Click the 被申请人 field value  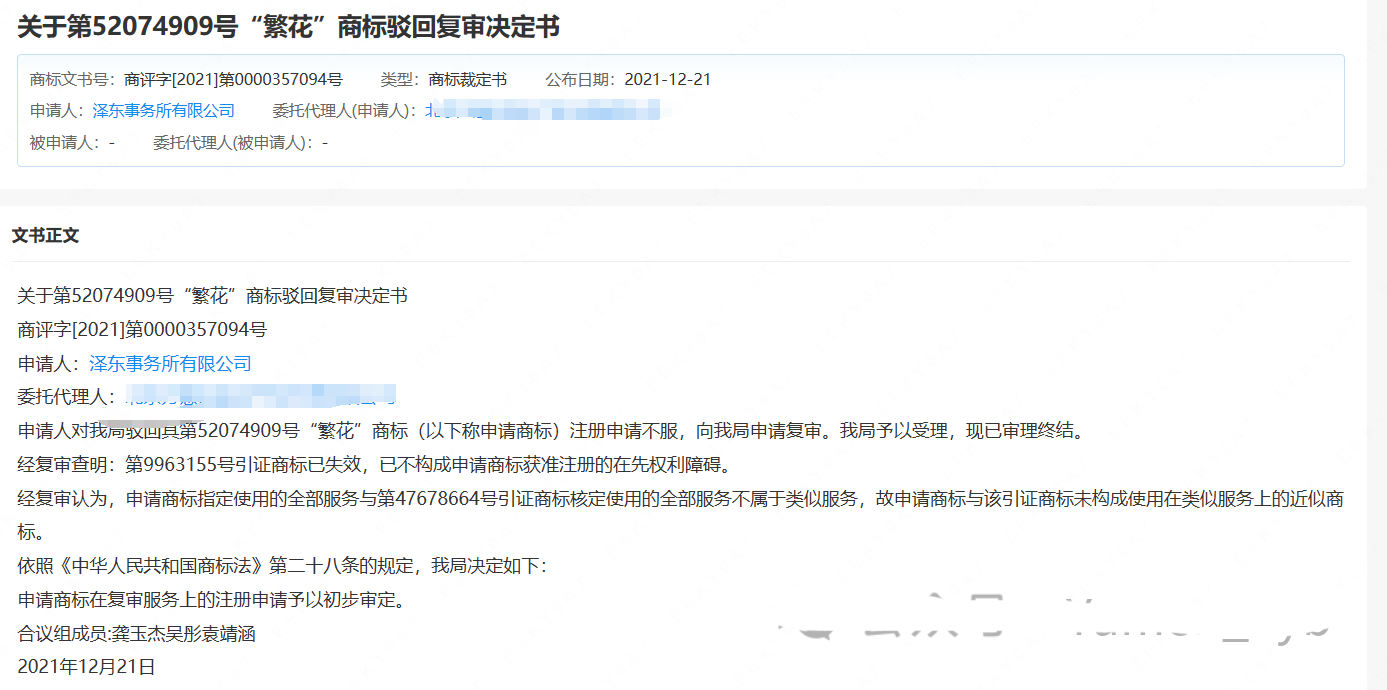coord(112,143)
